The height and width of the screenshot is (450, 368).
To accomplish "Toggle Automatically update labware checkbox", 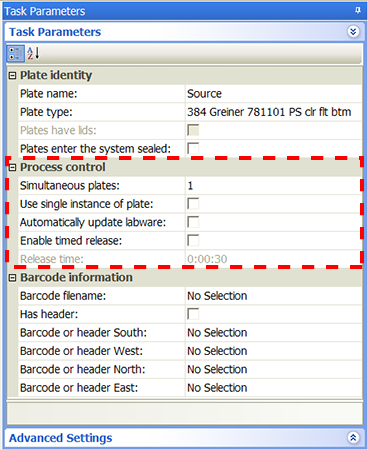I will coord(193,222).
